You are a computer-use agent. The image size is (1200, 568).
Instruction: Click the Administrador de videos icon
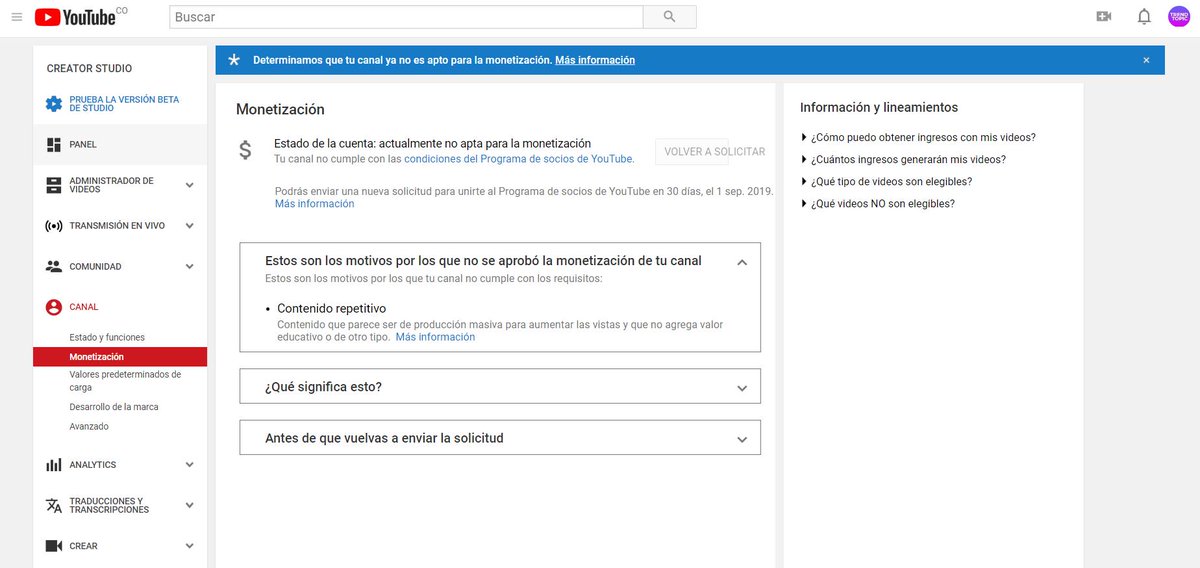point(54,185)
